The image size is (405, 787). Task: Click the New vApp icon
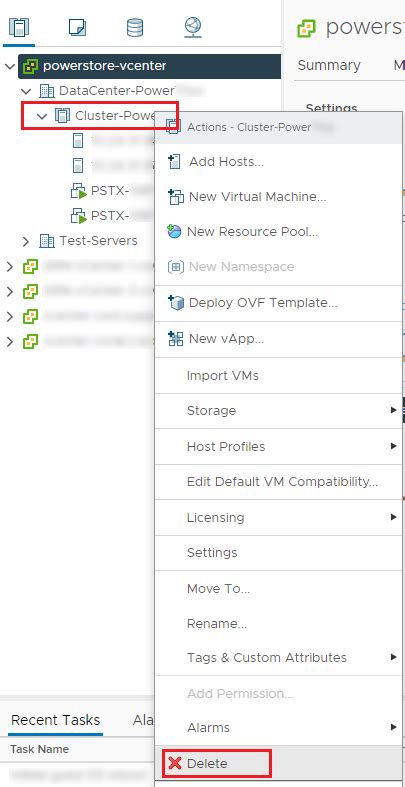tap(175, 339)
